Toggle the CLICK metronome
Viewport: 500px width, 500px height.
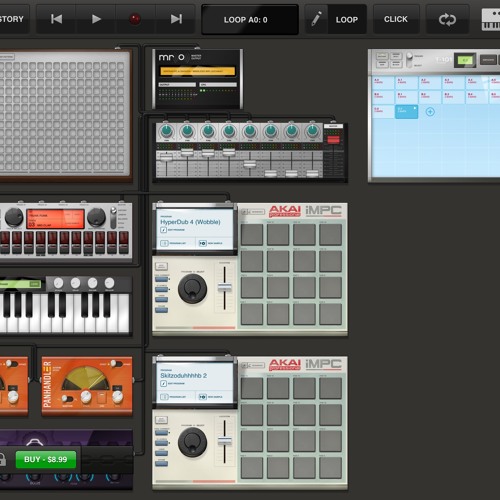coord(396,19)
